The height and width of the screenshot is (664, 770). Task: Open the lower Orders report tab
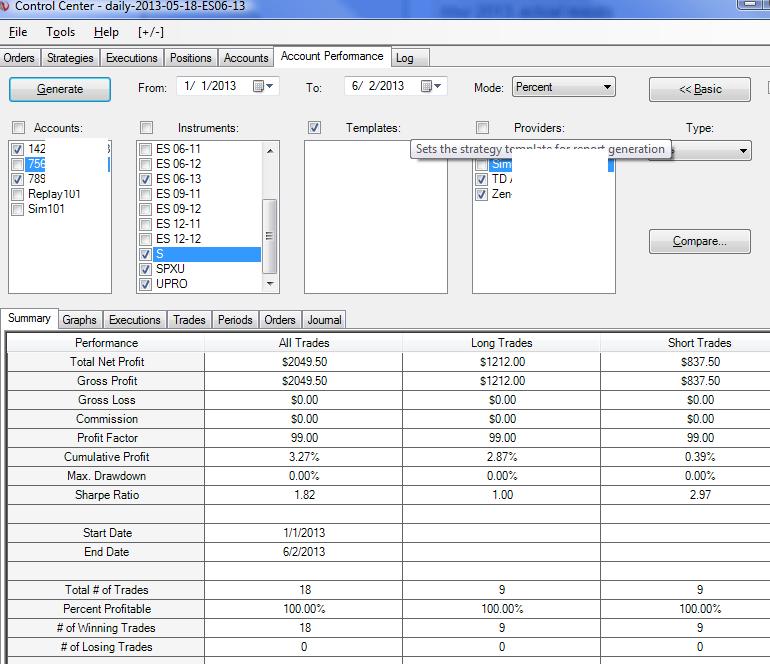coord(280,320)
